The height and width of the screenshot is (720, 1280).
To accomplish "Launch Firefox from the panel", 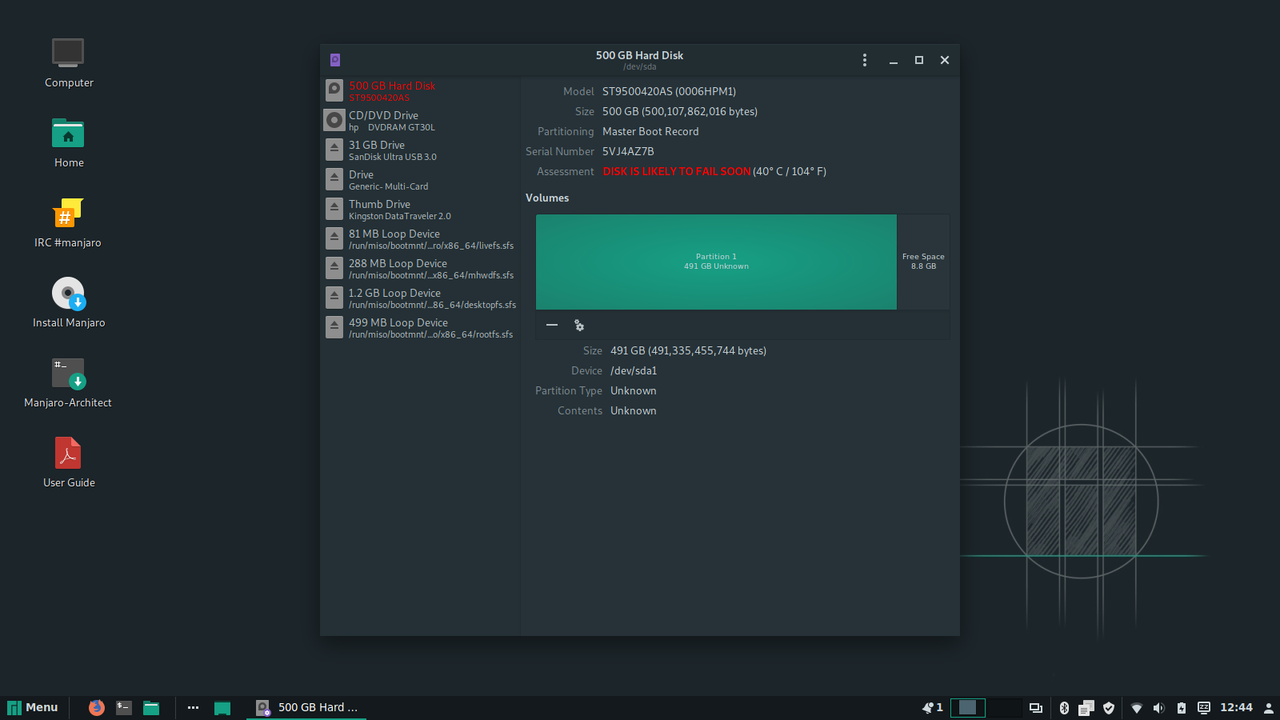I will [x=96, y=707].
